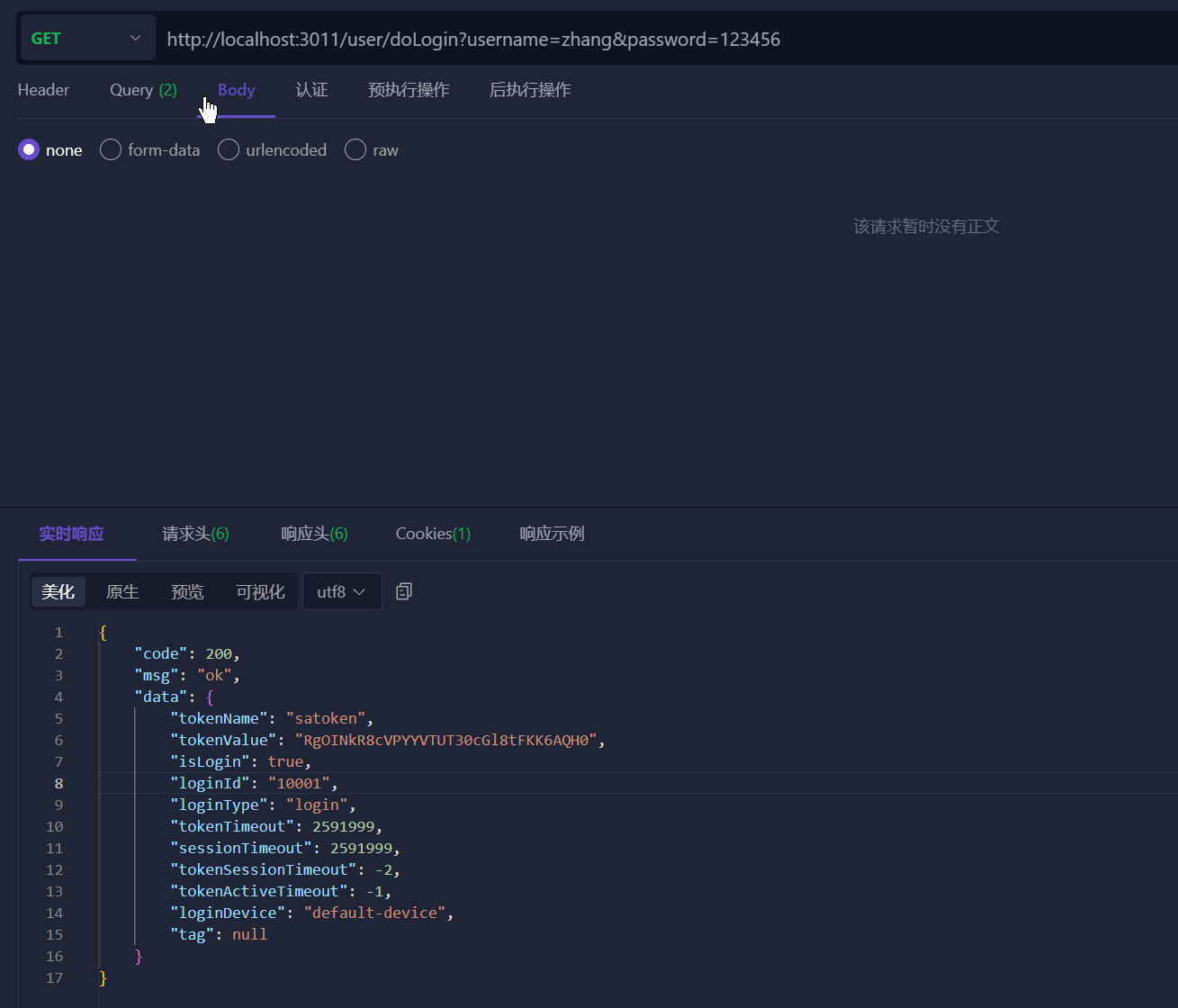The image size is (1178, 1008).
Task: Click the "isLogin": true line
Action: (240, 761)
